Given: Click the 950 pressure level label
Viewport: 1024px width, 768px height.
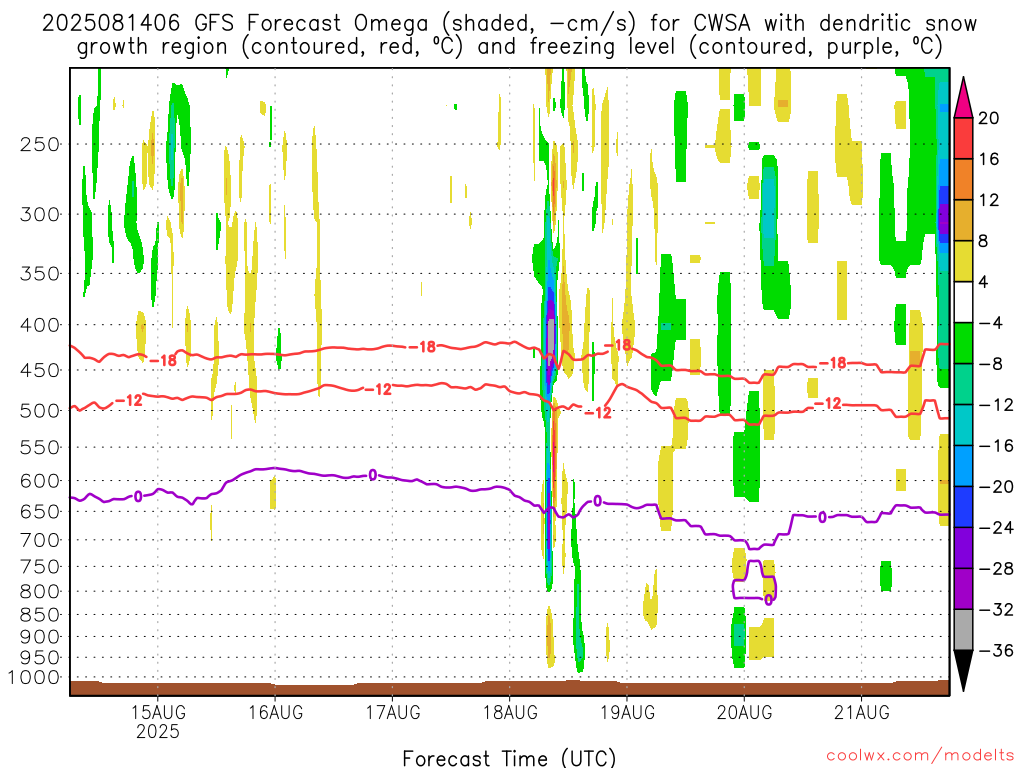Looking at the screenshot, I should (40, 658).
